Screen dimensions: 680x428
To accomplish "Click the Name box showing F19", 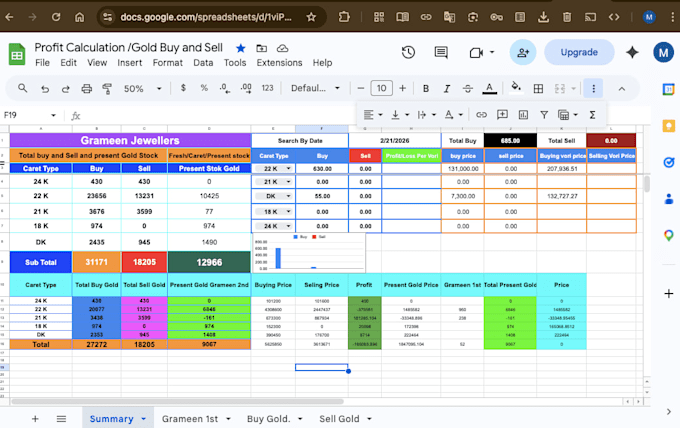I will (29, 115).
